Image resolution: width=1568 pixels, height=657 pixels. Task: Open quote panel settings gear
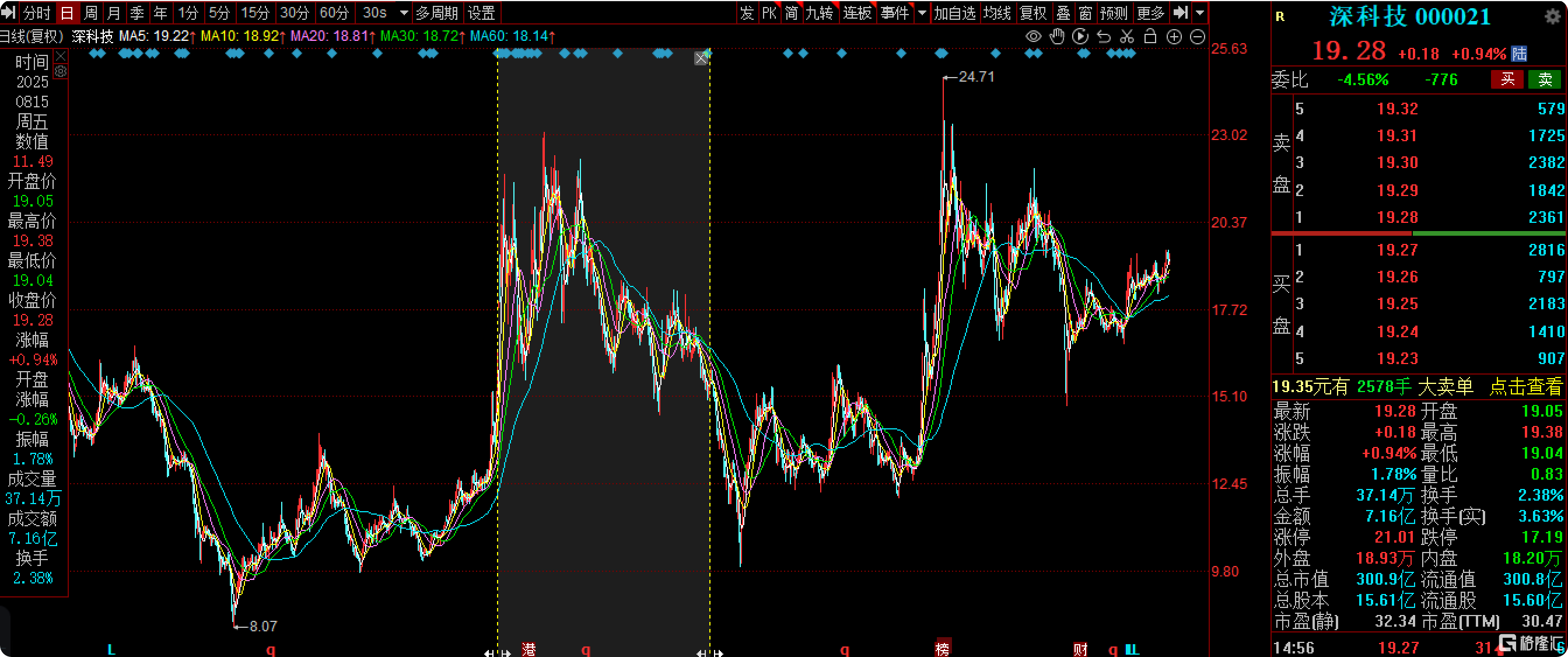point(1553,16)
